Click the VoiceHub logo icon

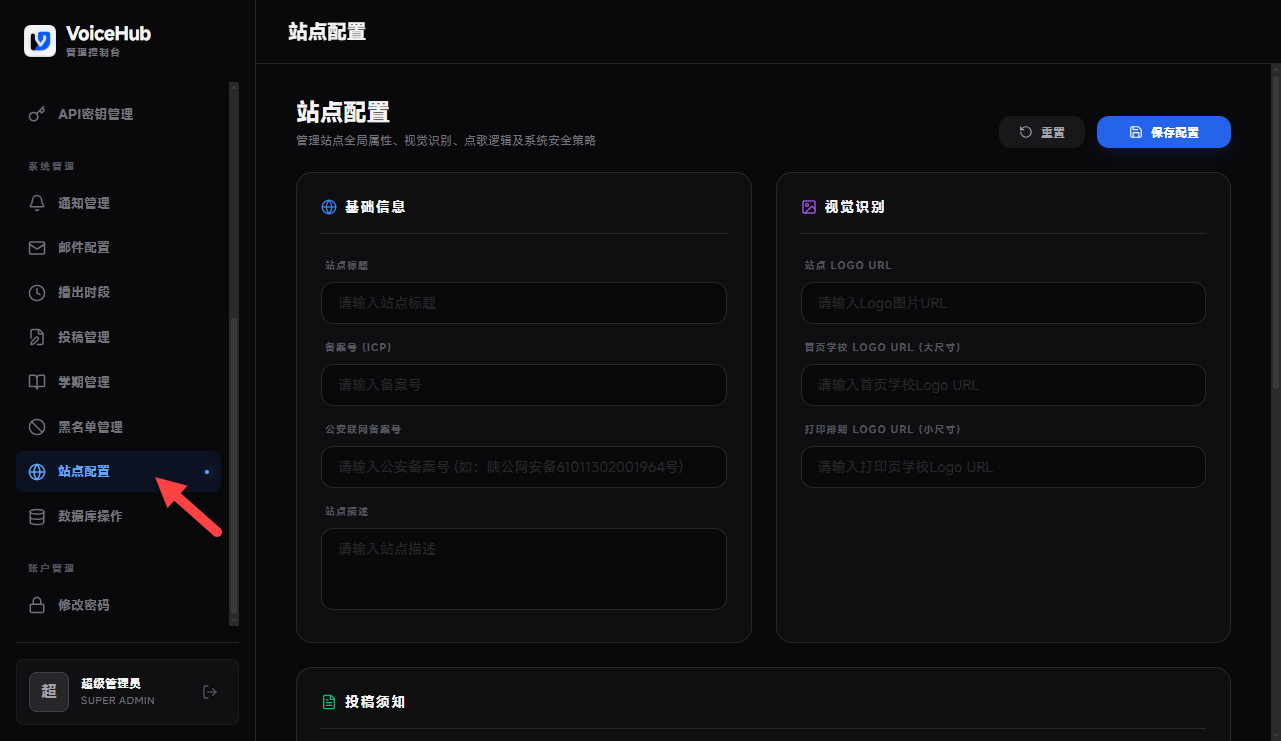(x=40, y=40)
